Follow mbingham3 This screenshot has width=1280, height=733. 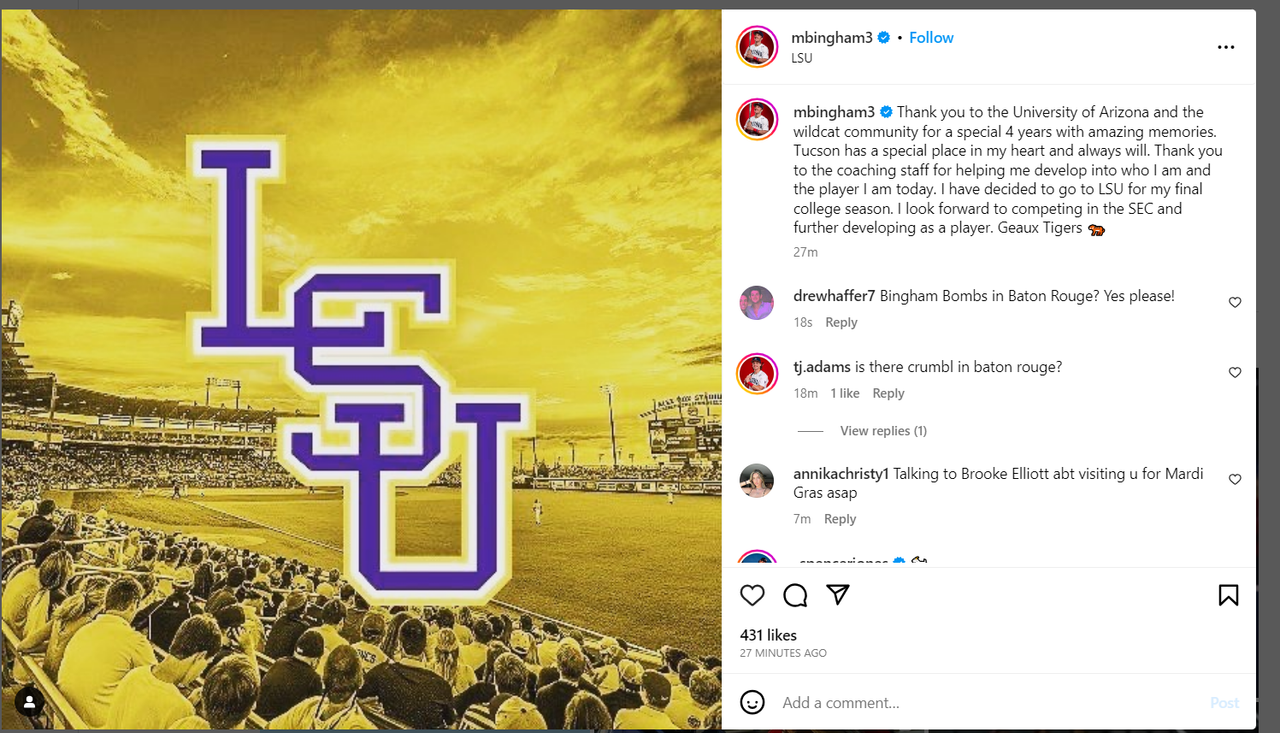pyautogui.click(x=931, y=38)
